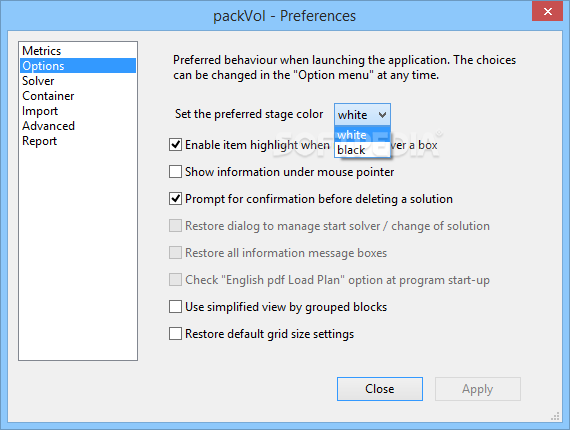Click the window resize grip corner

[555, 416]
